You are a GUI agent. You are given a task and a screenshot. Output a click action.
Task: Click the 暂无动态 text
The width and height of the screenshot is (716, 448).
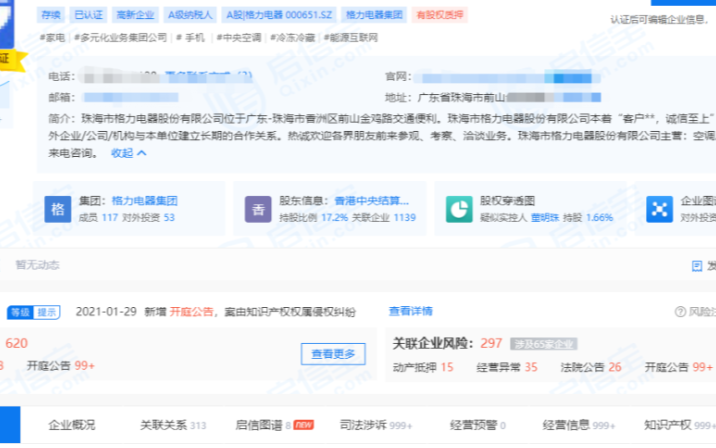pyautogui.click(x=37, y=265)
